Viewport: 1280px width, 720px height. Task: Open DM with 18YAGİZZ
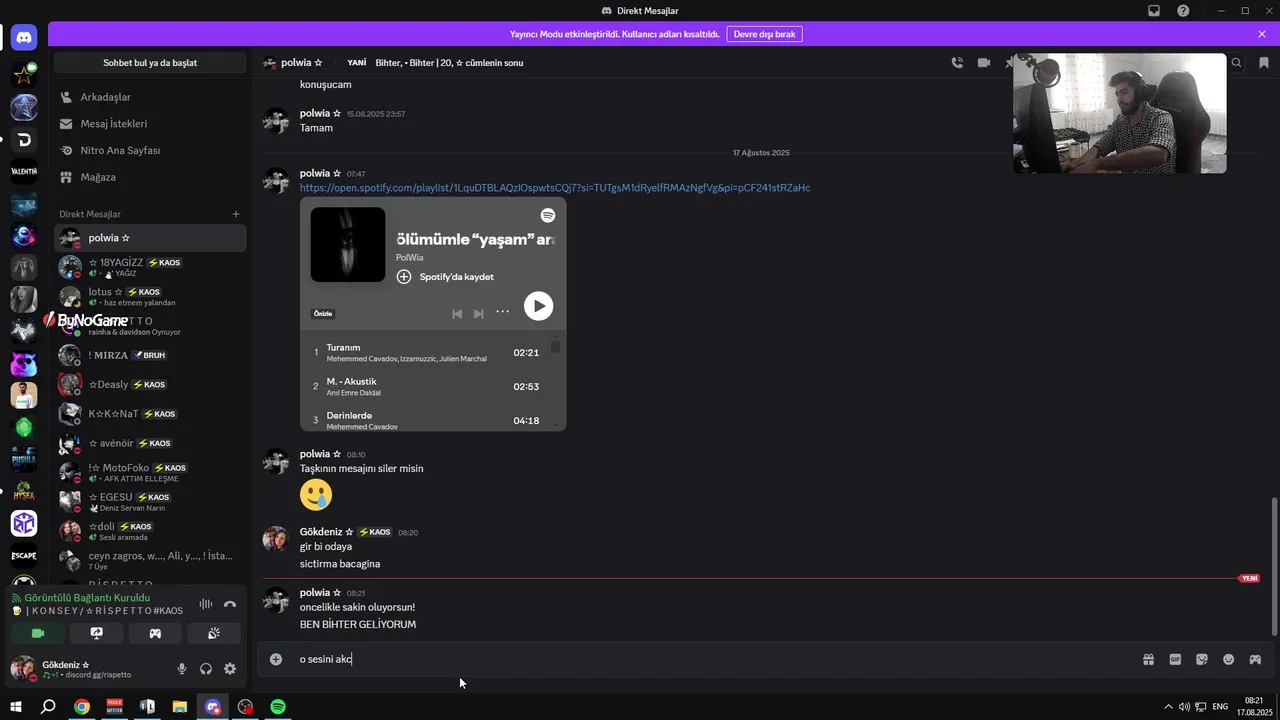point(150,267)
